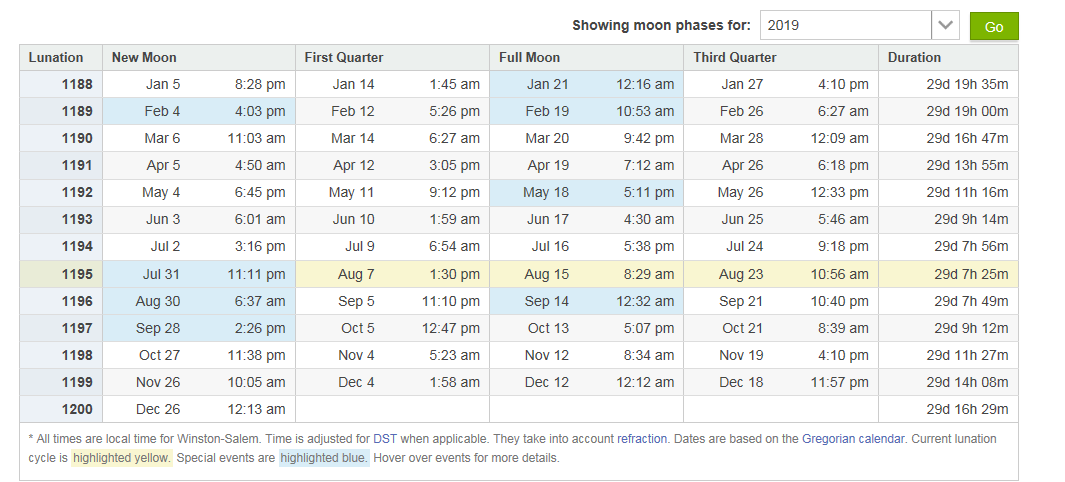
Task: Select the May 18 full moon cell
Action: [x=586, y=193]
